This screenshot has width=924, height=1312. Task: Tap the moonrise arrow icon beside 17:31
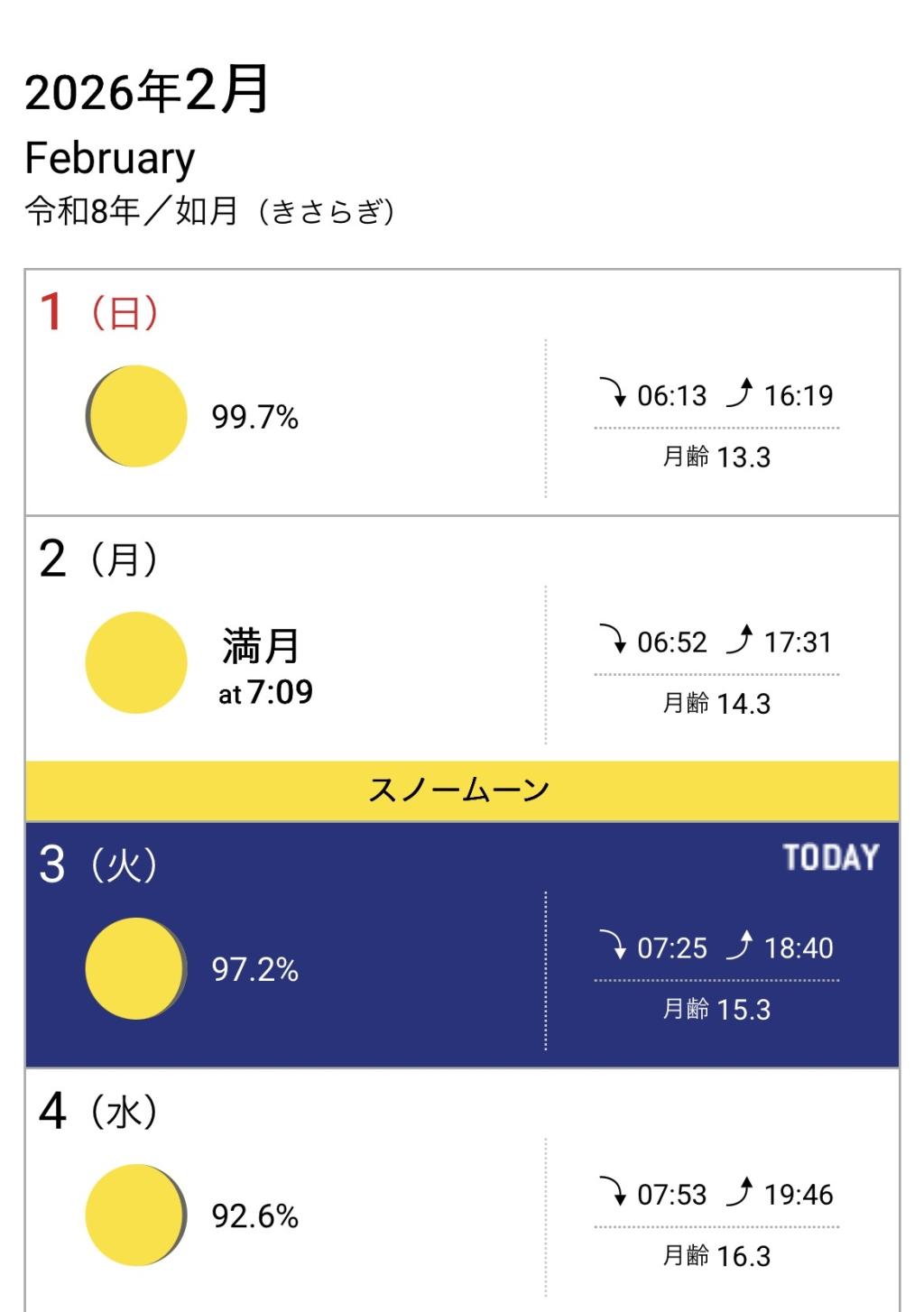(740, 640)
